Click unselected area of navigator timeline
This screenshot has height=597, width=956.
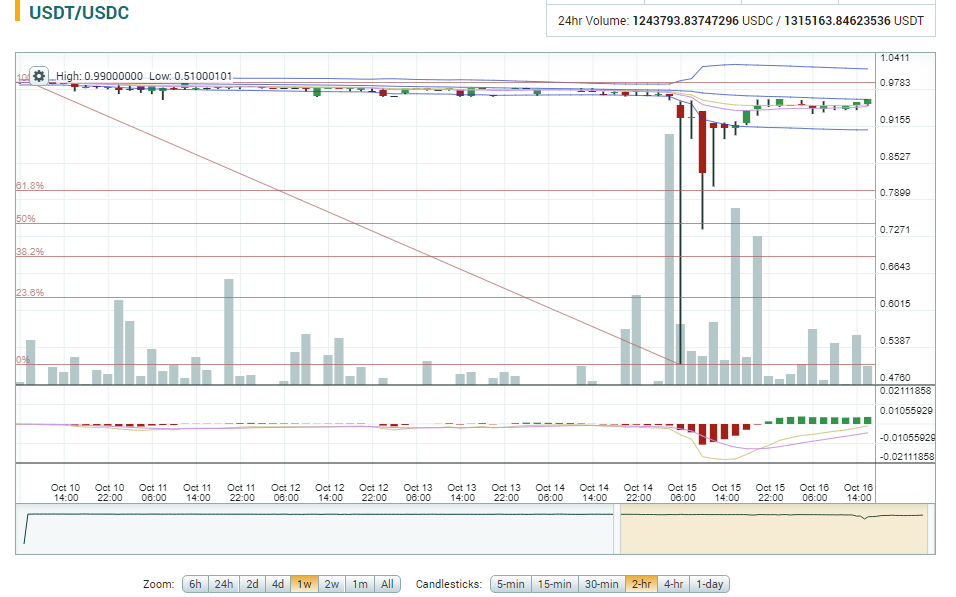(x=320, y=527)
